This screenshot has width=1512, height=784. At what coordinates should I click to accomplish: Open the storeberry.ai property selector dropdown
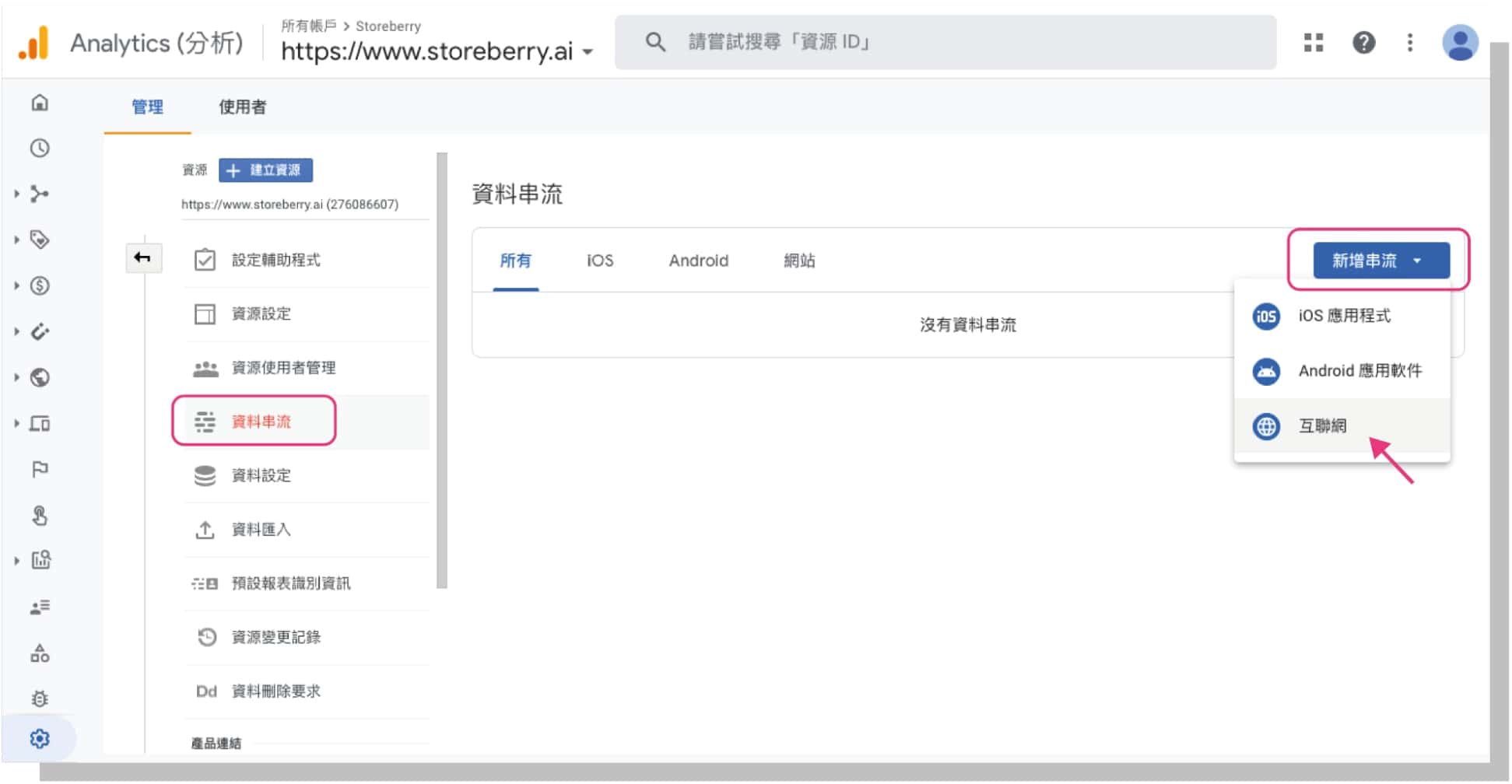tap(437, 51)
